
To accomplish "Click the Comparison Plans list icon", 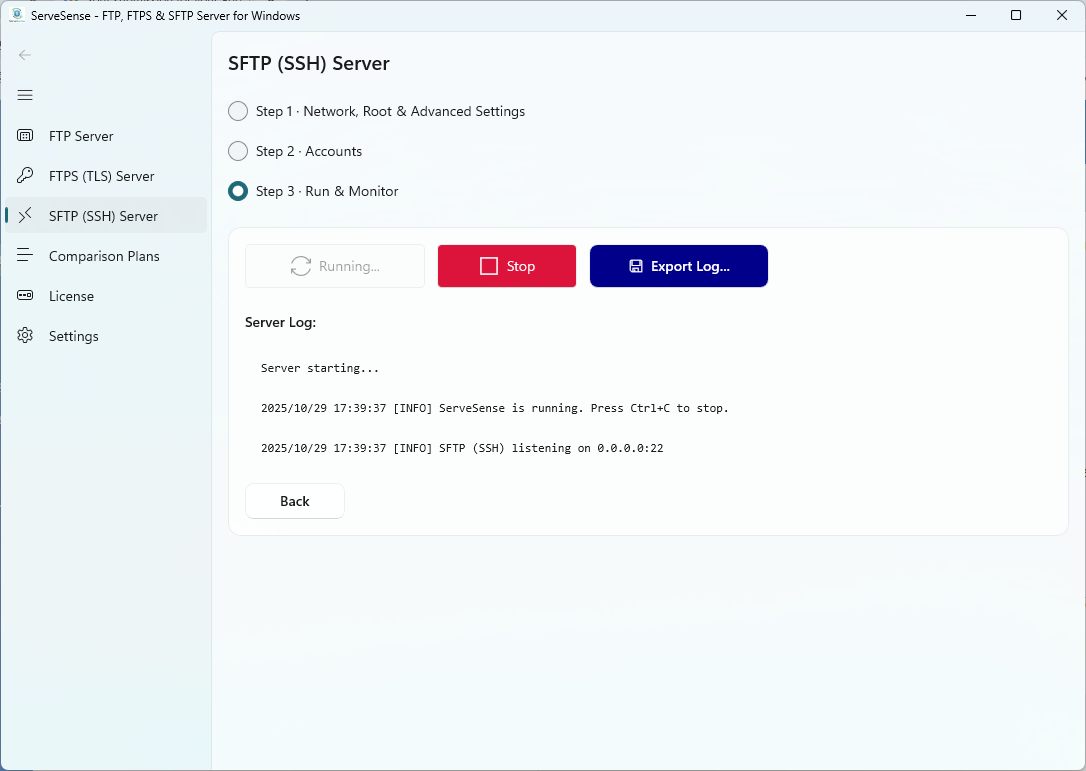I will click(25, 256).
